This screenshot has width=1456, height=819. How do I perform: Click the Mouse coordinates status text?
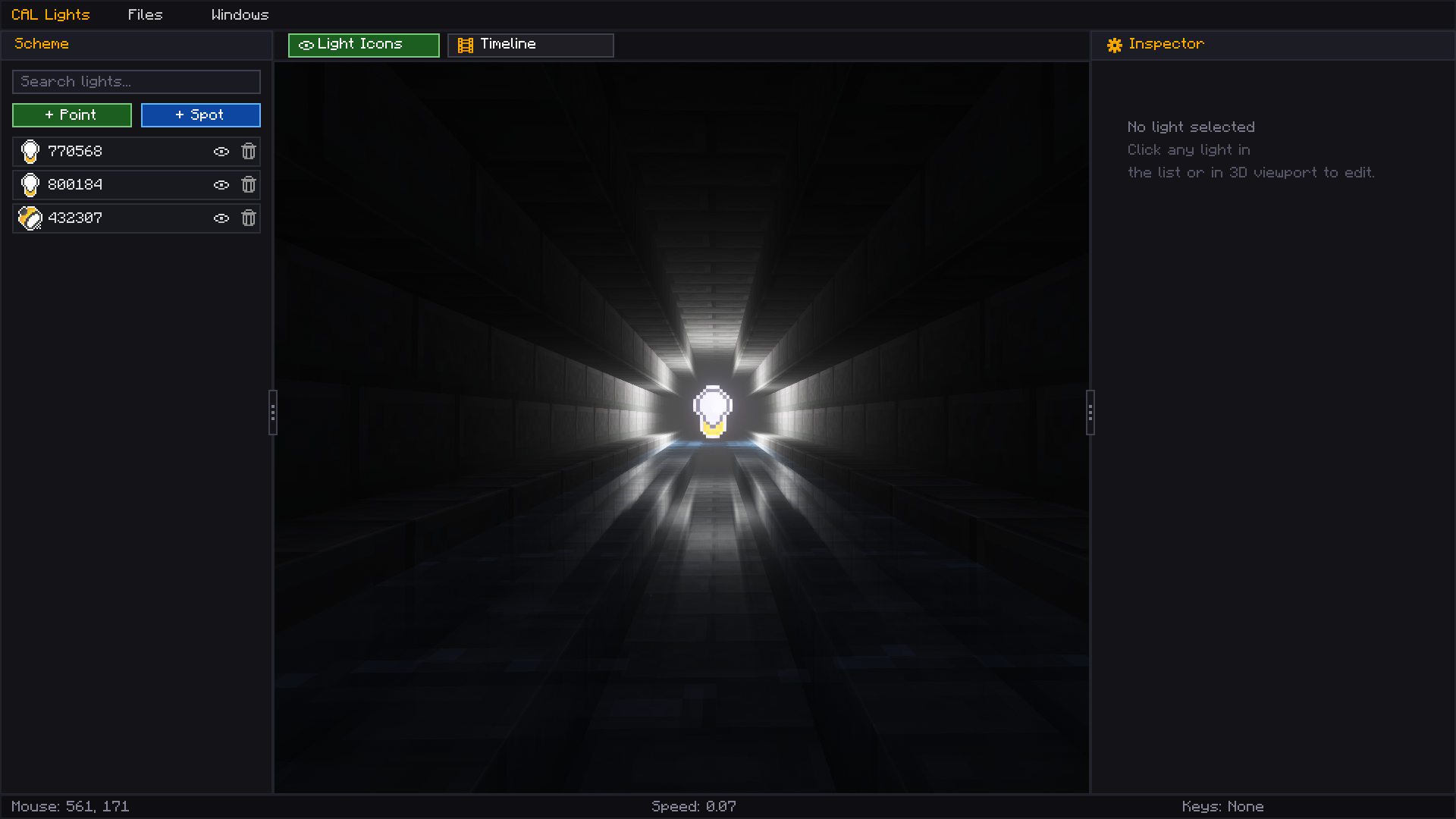pyautogui.click(x=71, y=807)
